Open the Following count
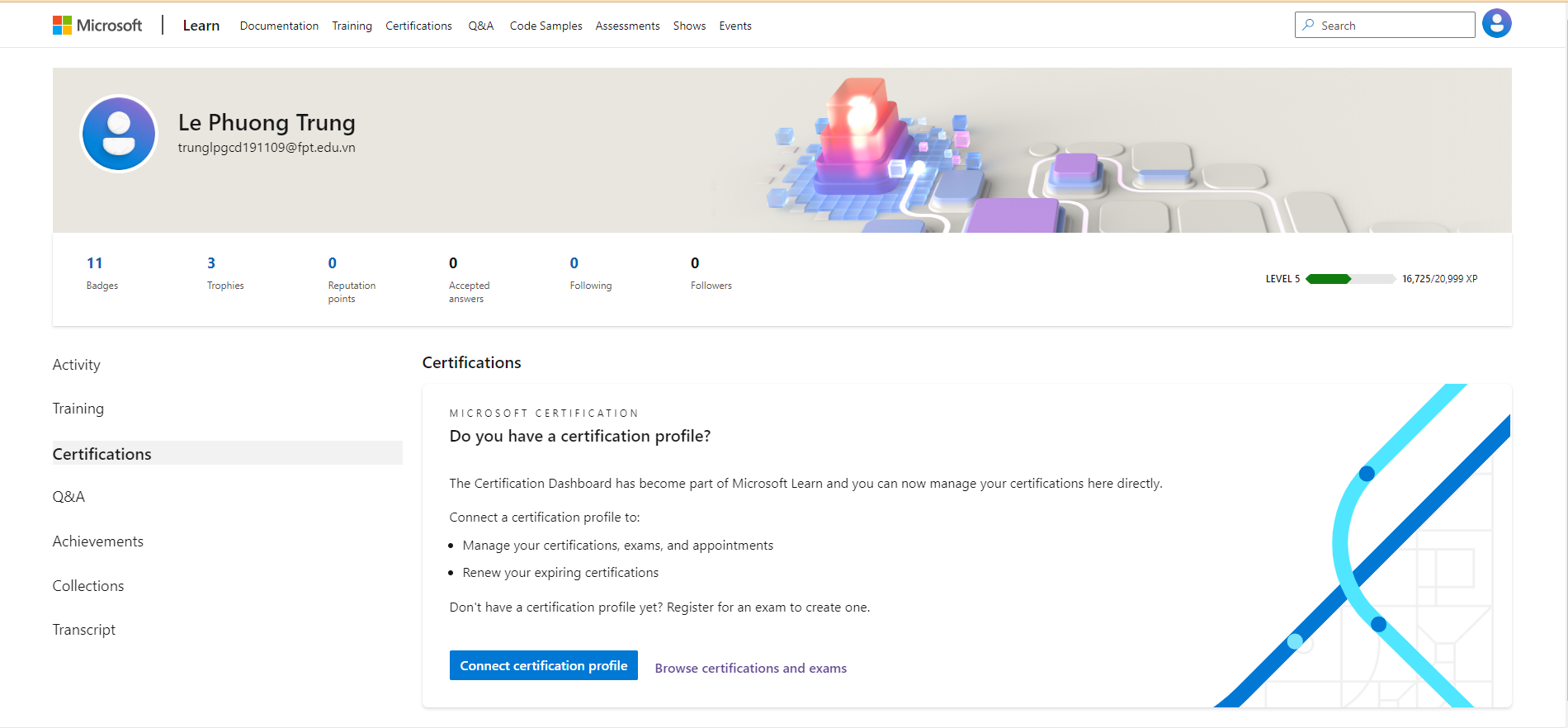The height and width of the screenshot is (728, 1568). tap(591, 273)
